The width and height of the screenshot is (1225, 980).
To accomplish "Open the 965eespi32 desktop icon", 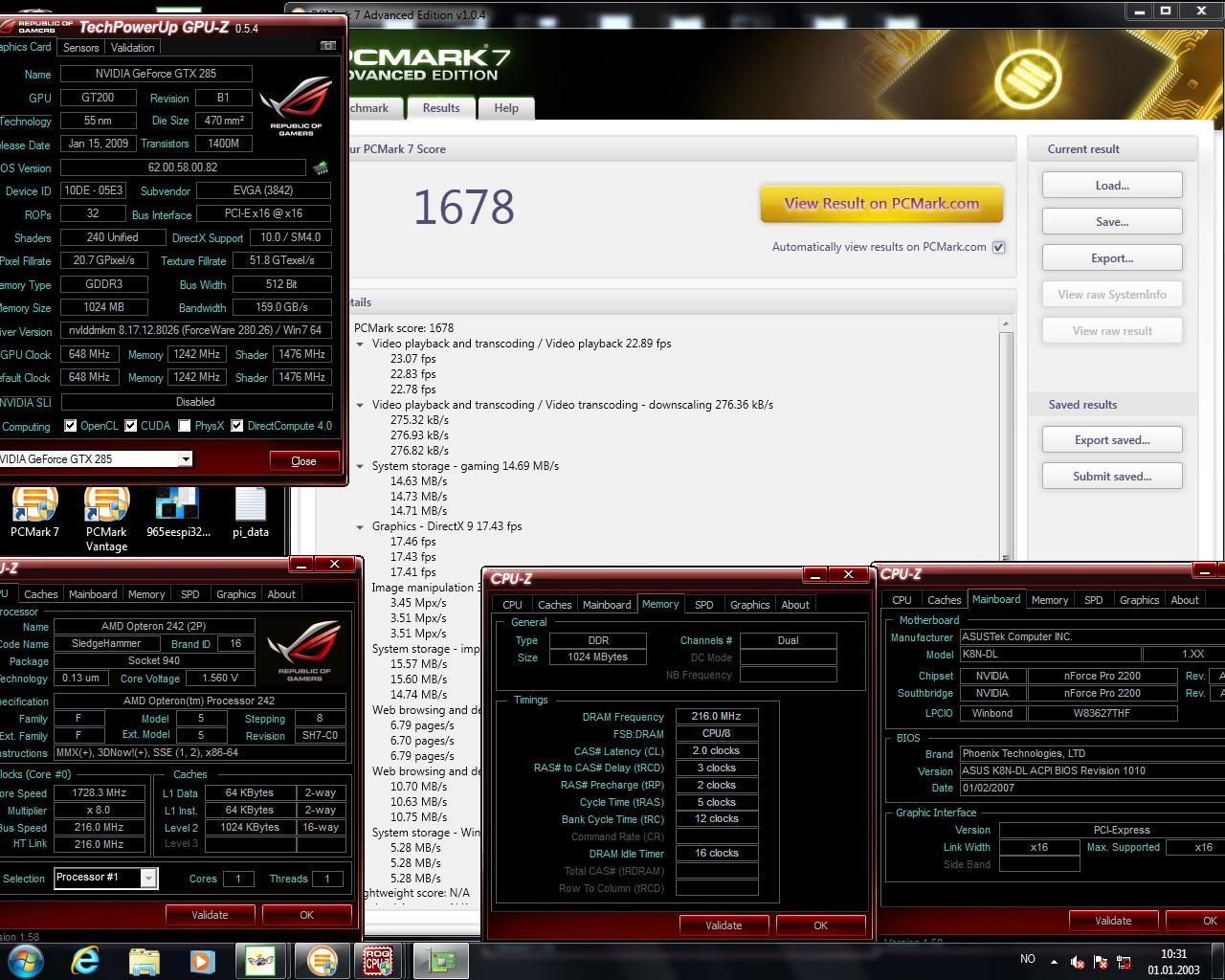I will 178,512.
